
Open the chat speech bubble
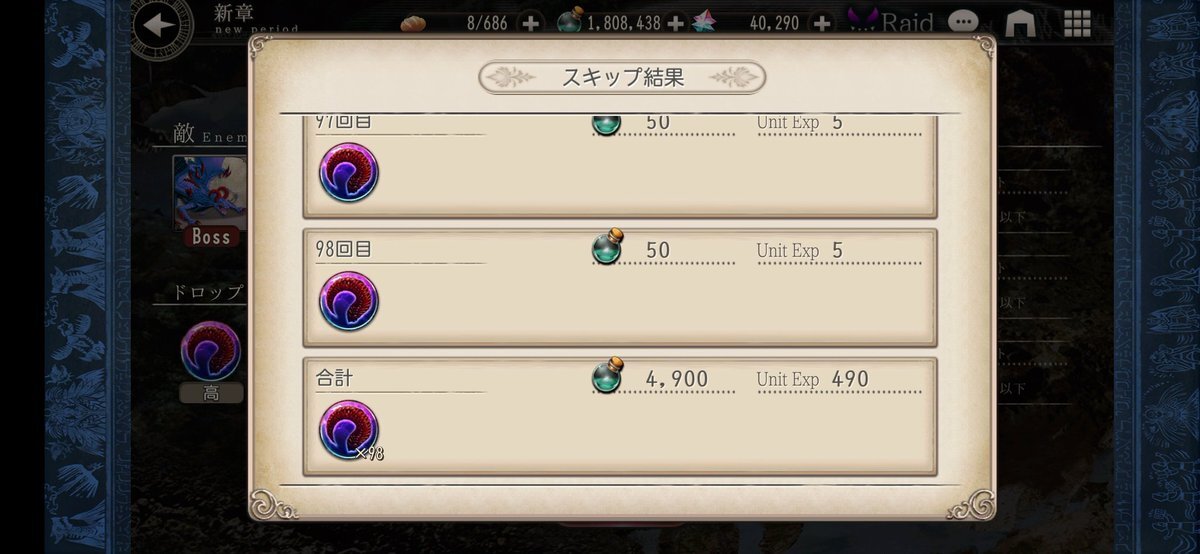964,22
